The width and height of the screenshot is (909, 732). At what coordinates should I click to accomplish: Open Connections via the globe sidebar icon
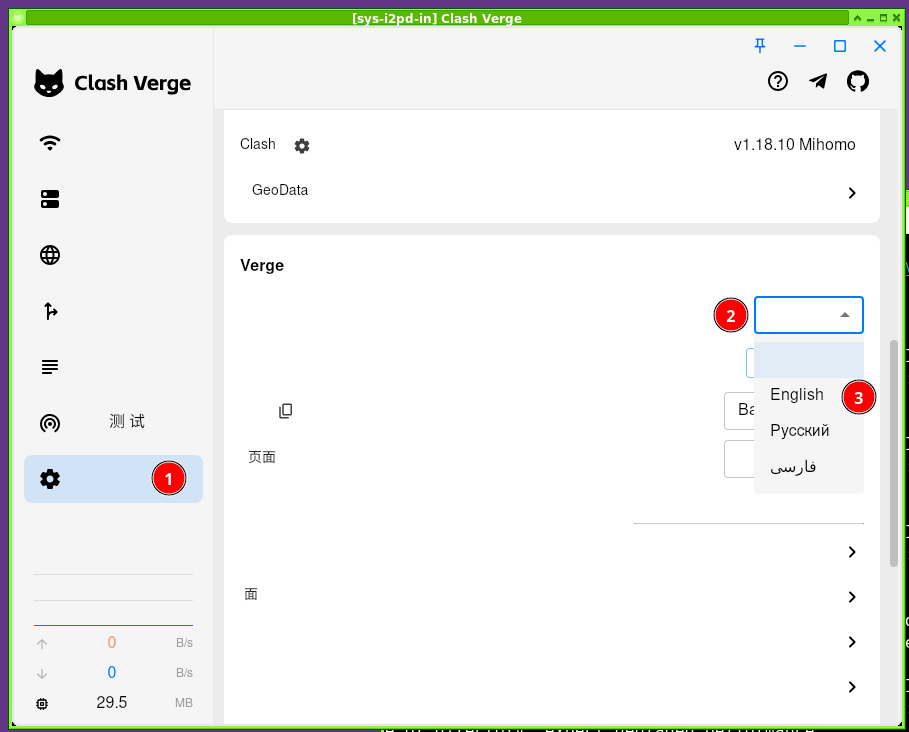pos(50,255)
